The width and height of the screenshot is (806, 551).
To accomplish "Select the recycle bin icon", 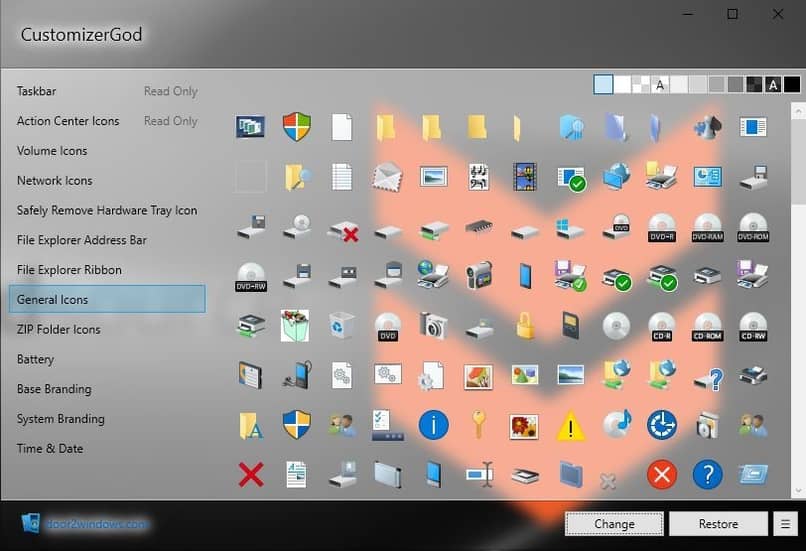I will 342,325.
